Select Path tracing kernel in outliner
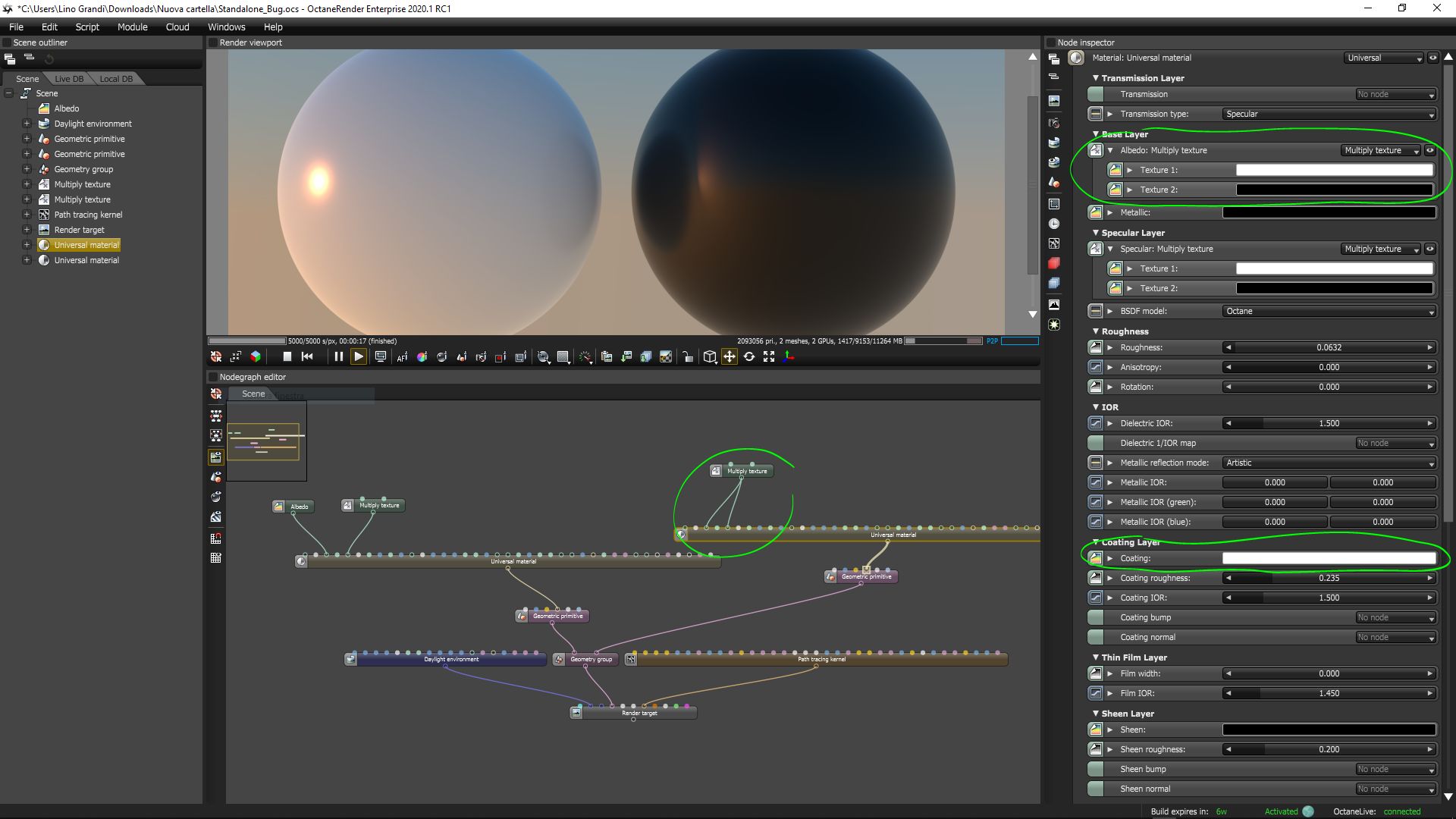This screenshot has width=1456, height=819. coord(88,215)
